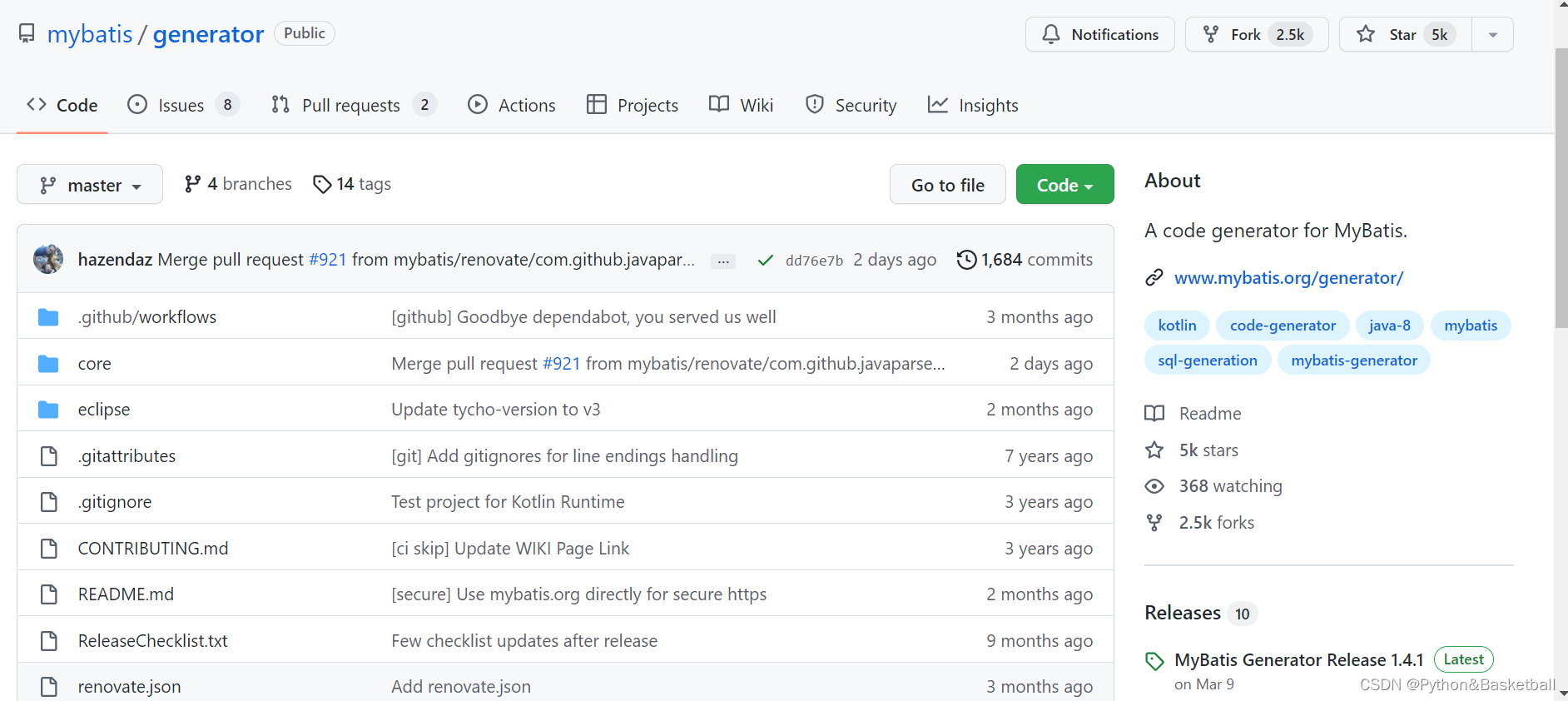Screen dimensions: 1568x701
Task: Click the CONTRIBUTING.md file icon
Action: (x=49, y=549)
